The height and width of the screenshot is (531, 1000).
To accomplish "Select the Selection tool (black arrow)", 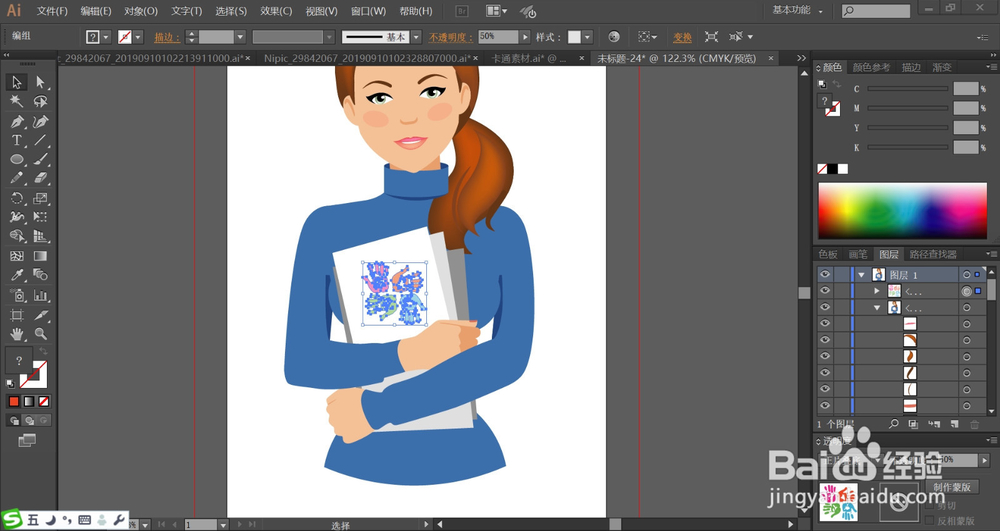I will click(x=17, y=82).
